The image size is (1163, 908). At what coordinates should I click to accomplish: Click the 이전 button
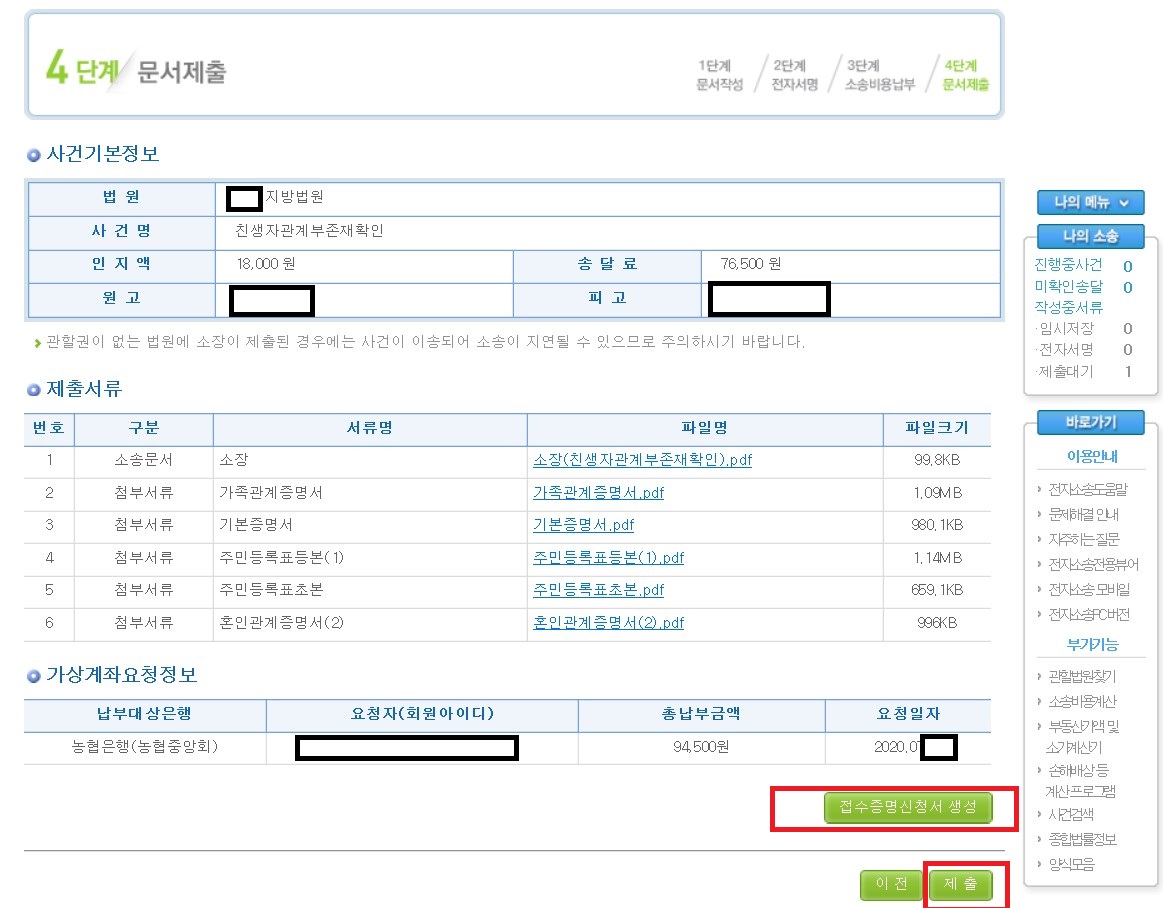point(891,884)
